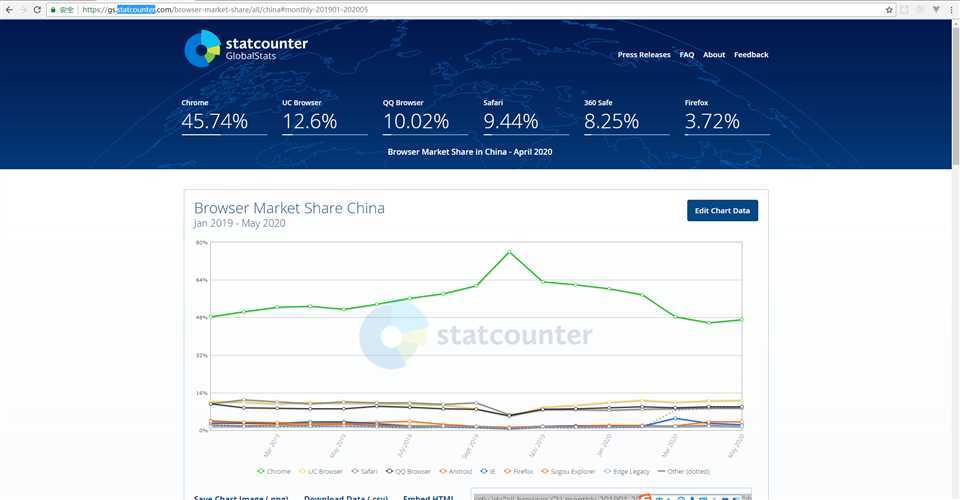
Task: Toggle the Android legend entry
Action: [456, 471]
